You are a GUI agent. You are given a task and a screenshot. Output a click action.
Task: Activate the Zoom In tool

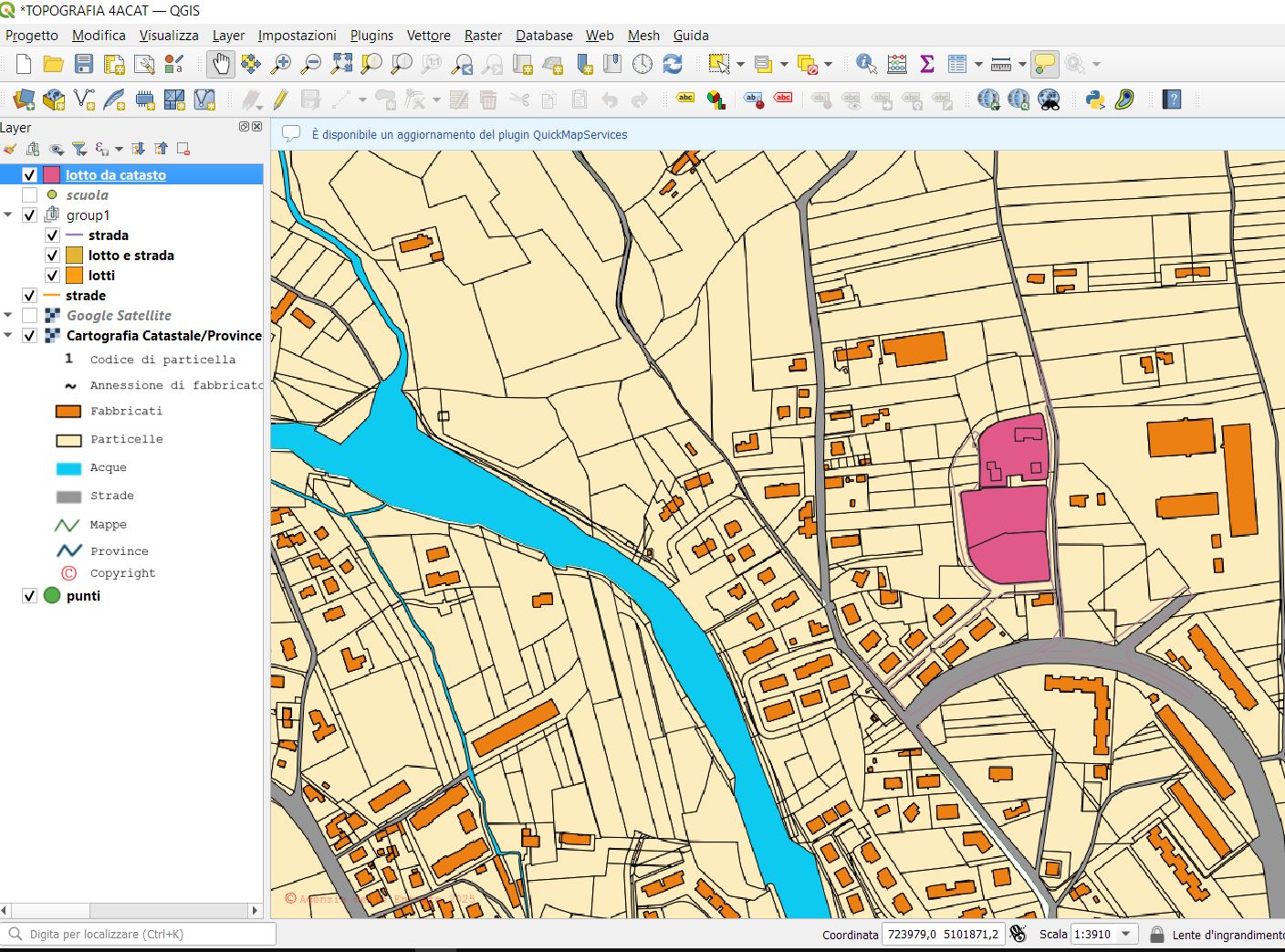pos(282,65)
